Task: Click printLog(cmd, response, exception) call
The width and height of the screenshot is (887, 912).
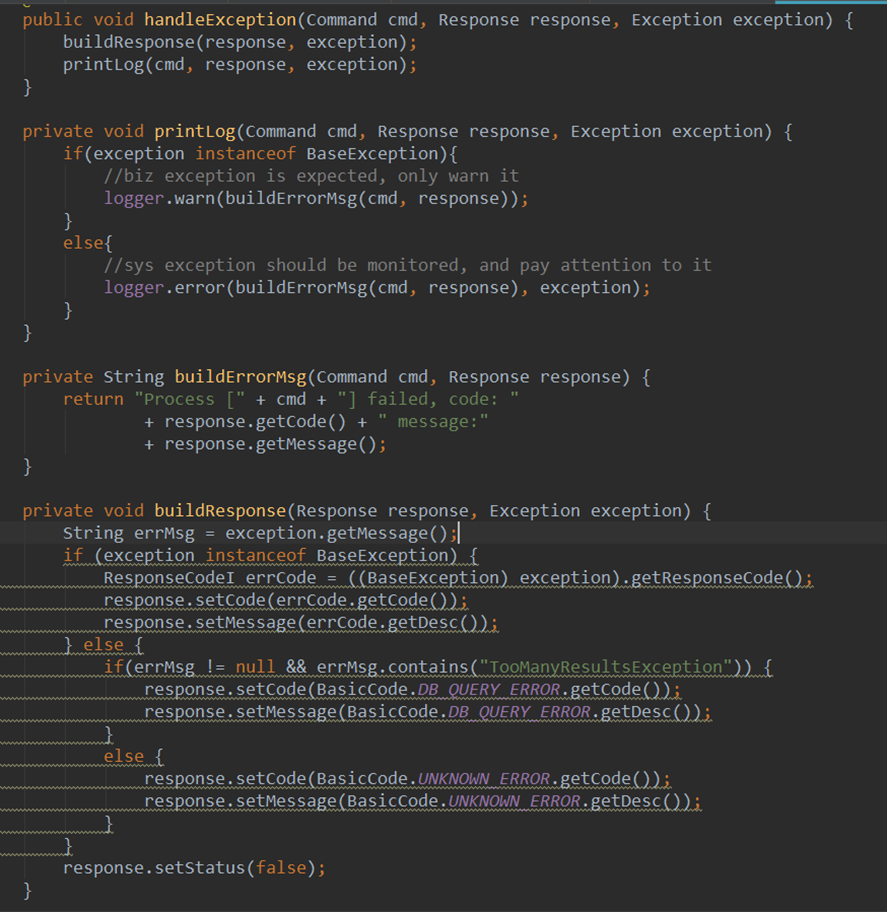Action: coord(240,65)
